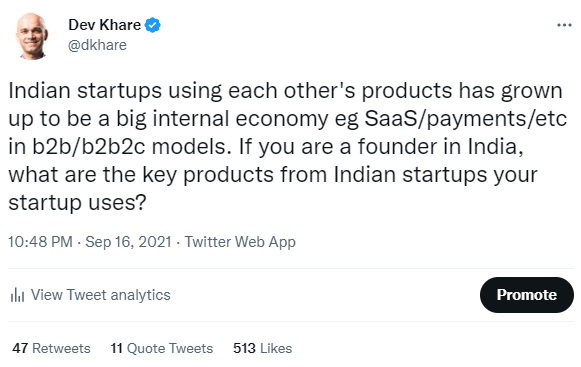Open the Quote Tweets list label
Screen dimensions: 581x367
click(x=170, y=348)
